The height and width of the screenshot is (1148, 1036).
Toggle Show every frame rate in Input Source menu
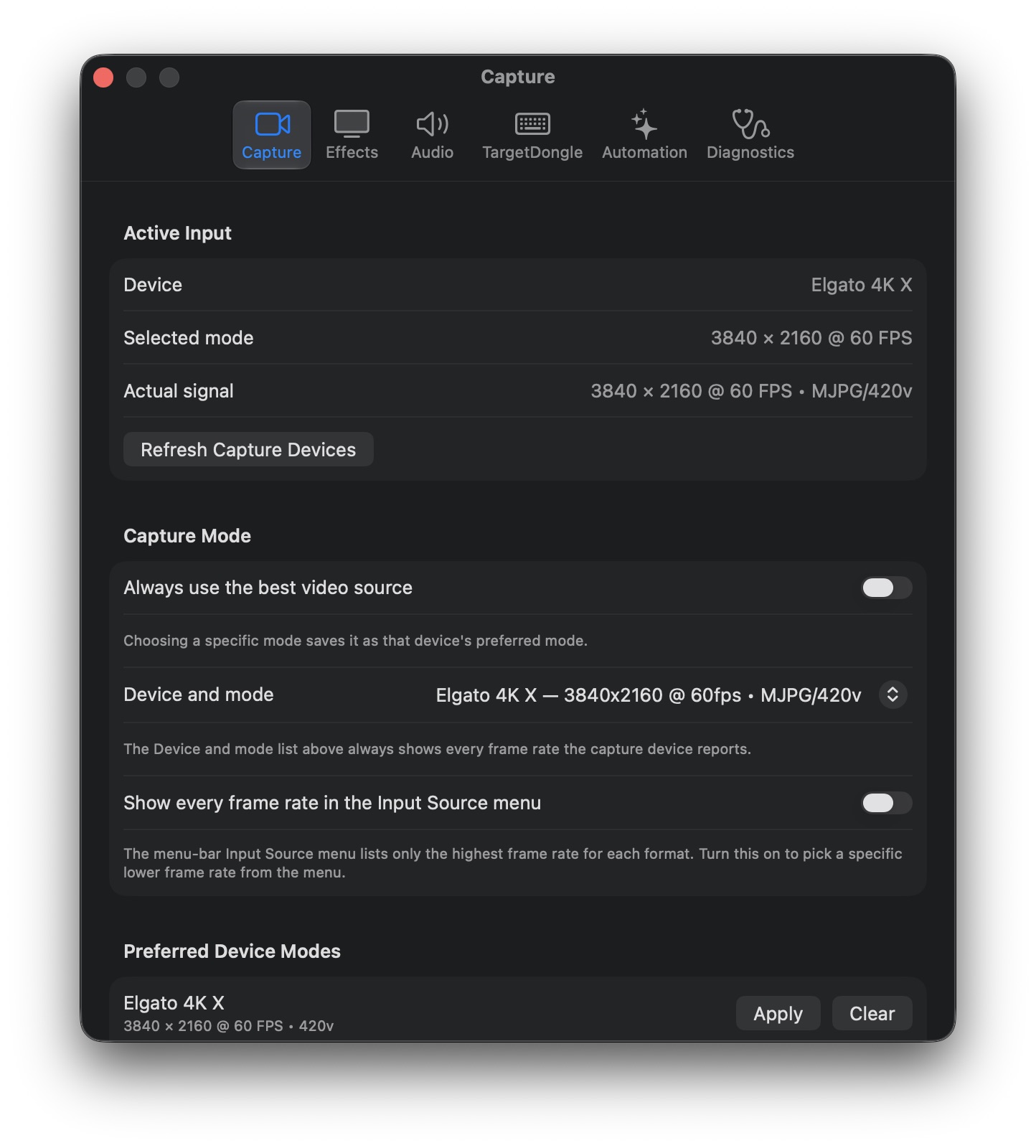pyautogui.click(x=887, y=803)
